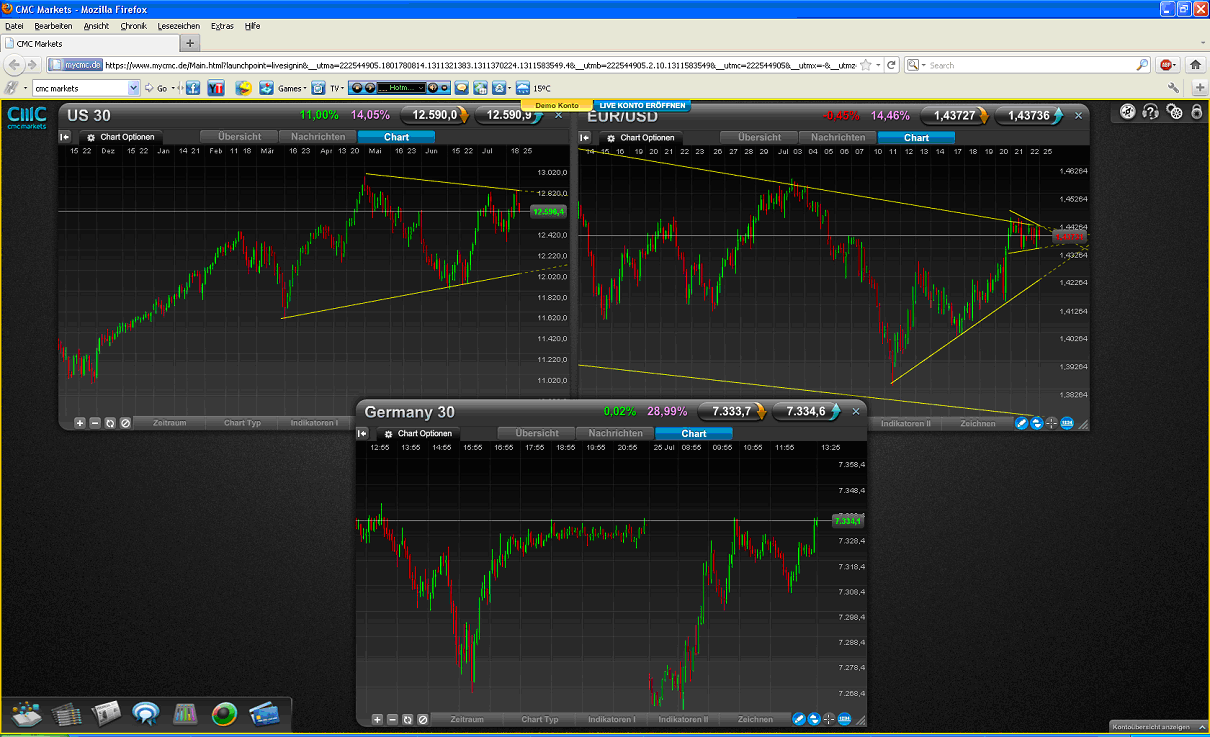This screenshot has width=1210, height=737.
Task: Expand Indikatoren I on US 30 chart
Action: [x=314, y=423]
